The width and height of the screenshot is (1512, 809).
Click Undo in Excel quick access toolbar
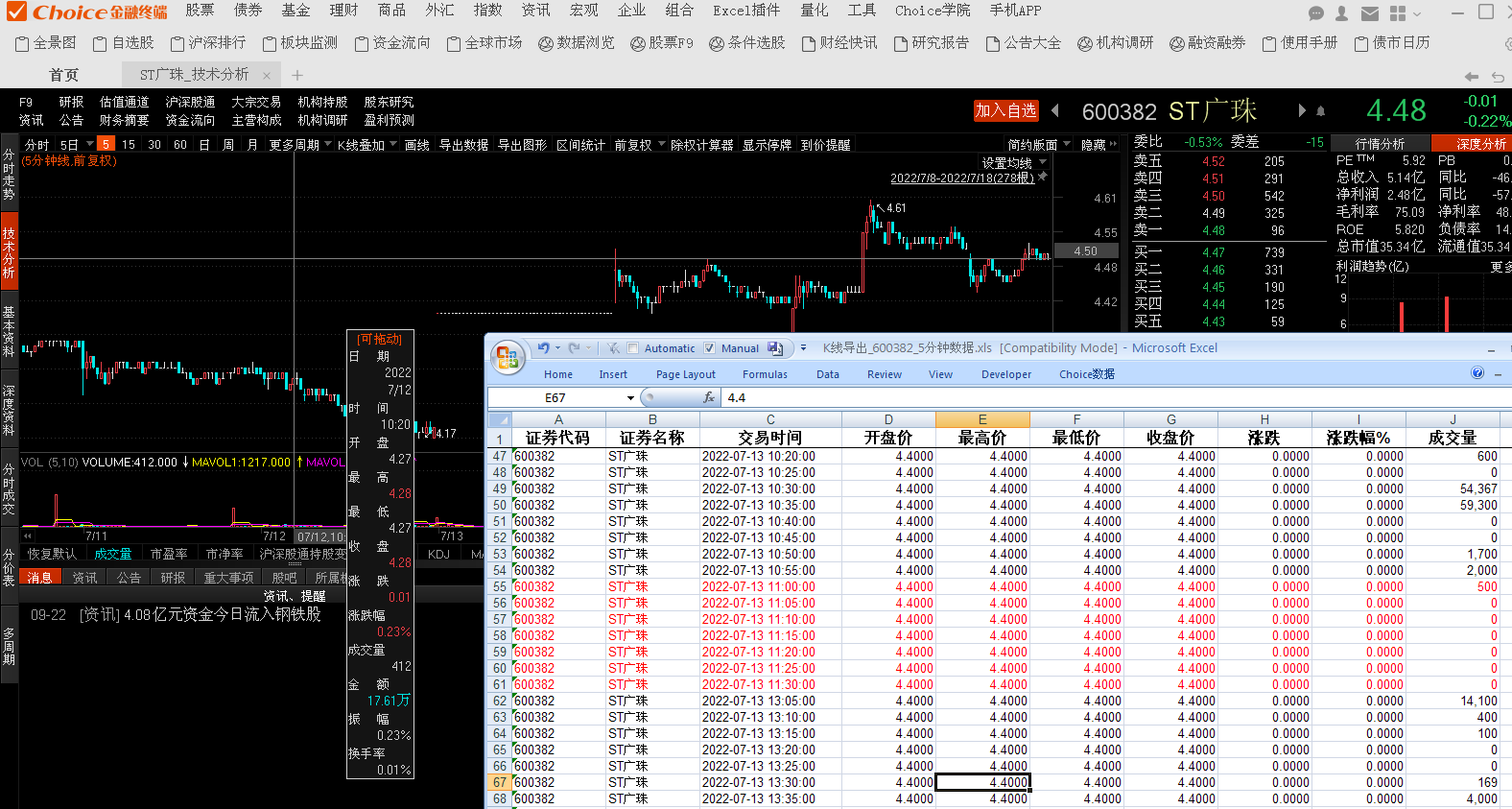(543, 348)
